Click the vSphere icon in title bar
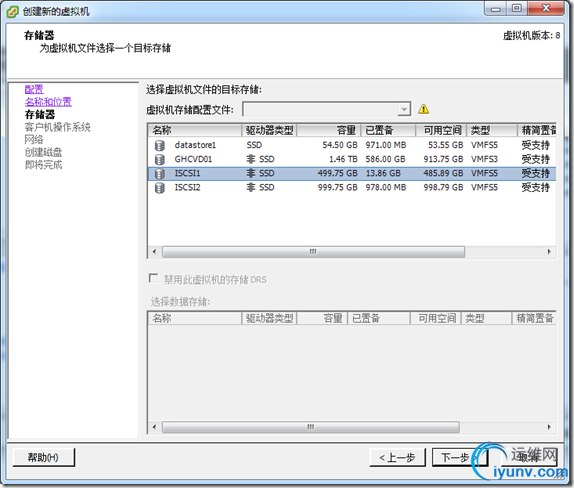 [12, 11]
